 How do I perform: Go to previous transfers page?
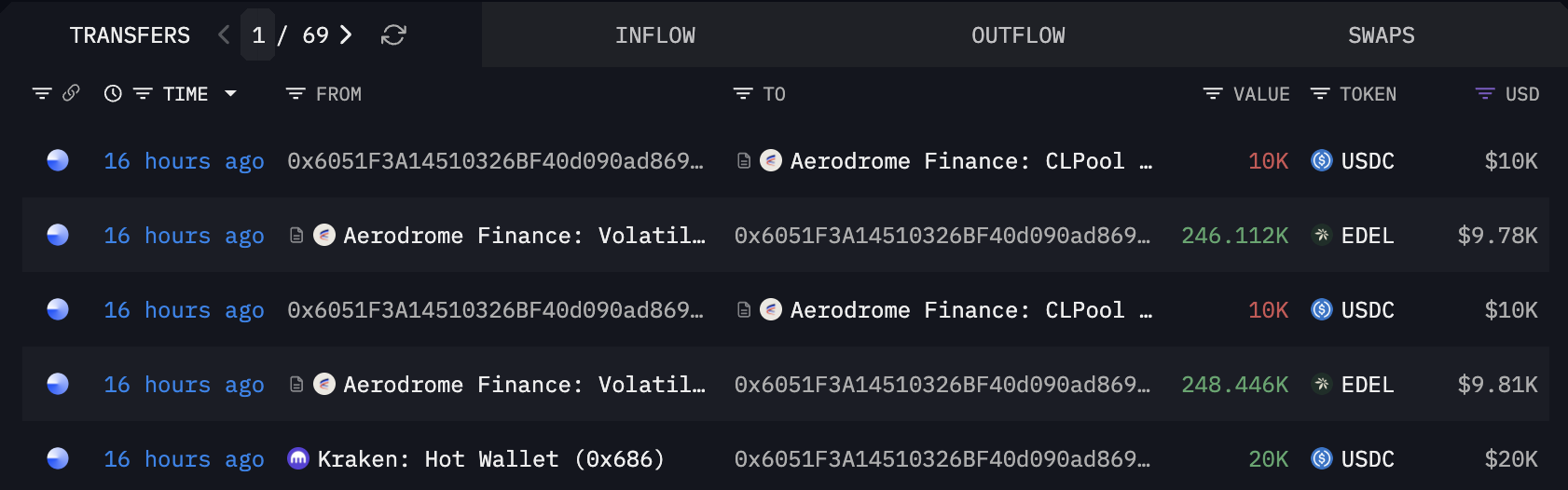tap(224, 35)
